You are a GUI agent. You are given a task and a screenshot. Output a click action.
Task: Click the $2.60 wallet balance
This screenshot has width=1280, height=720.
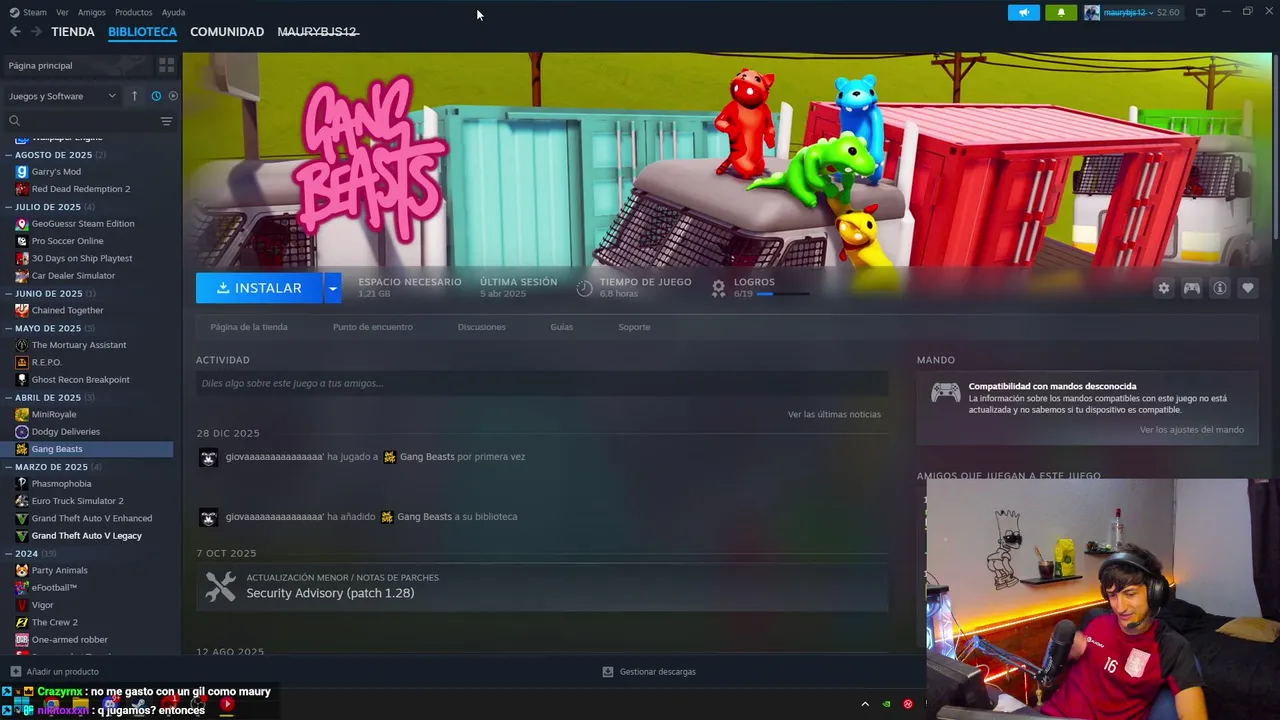pos(1169,12)
